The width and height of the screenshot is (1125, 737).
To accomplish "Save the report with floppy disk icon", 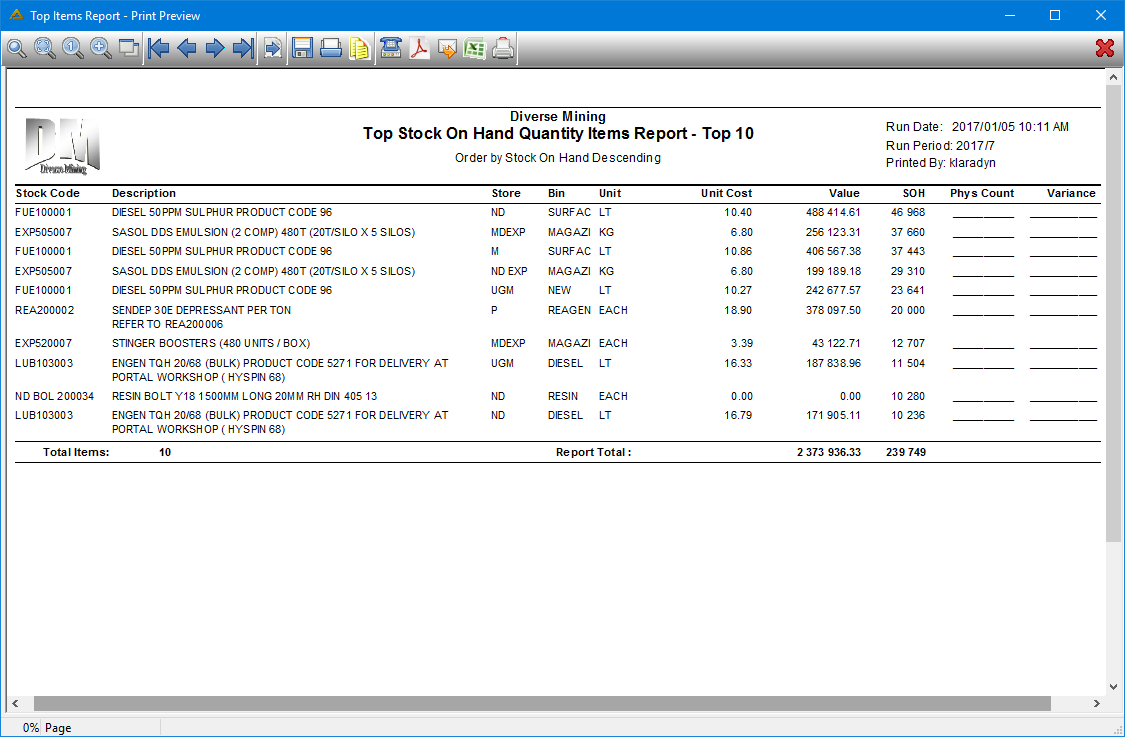I will coord(303,49).
